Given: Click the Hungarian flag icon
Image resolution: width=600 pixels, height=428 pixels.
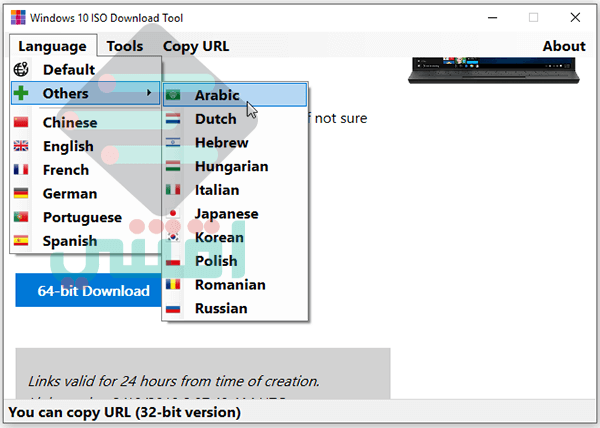Looking at the screenshot, I should click(173, 166).
